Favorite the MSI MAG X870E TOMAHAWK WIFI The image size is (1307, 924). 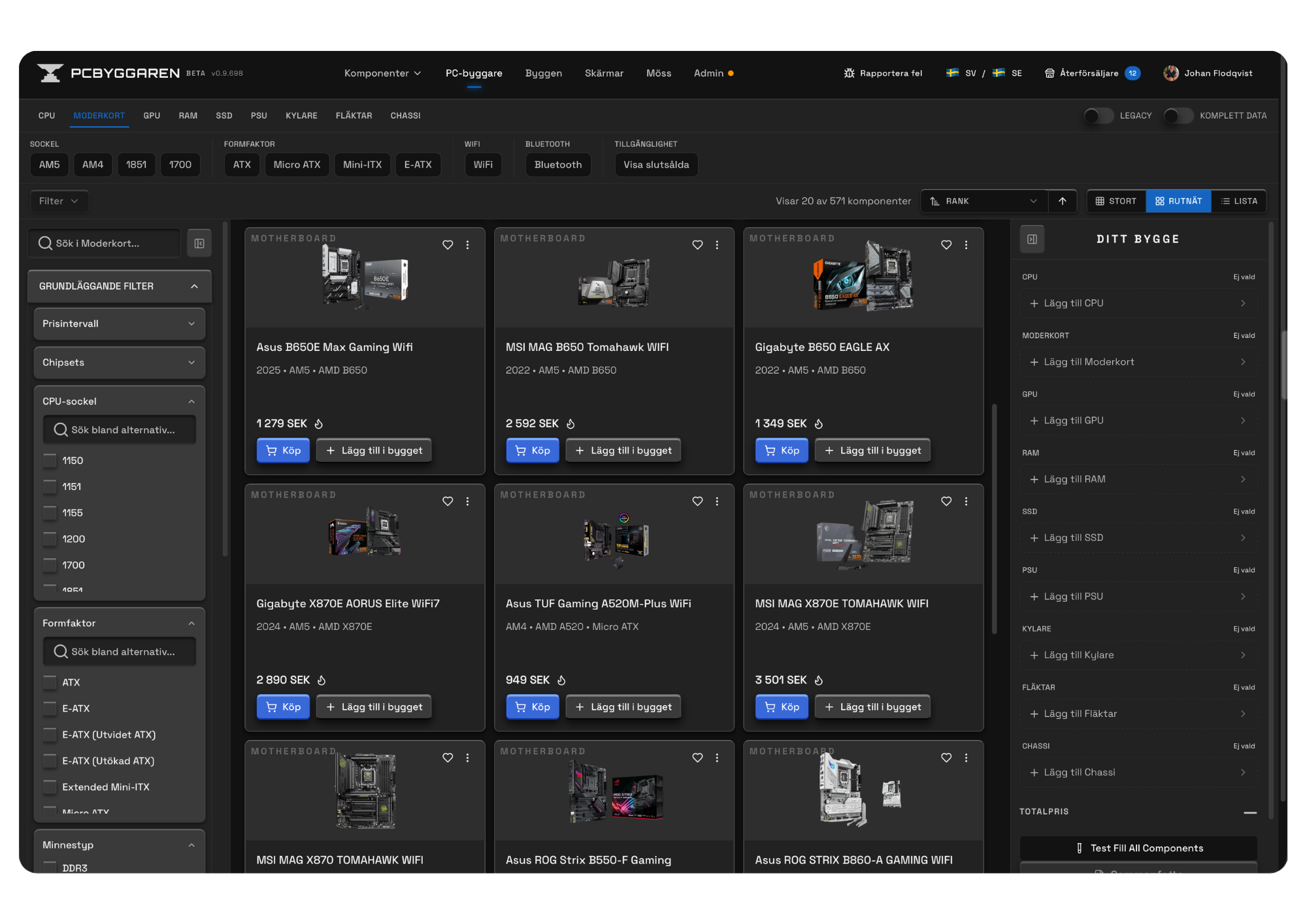click(x=946, y=501)
